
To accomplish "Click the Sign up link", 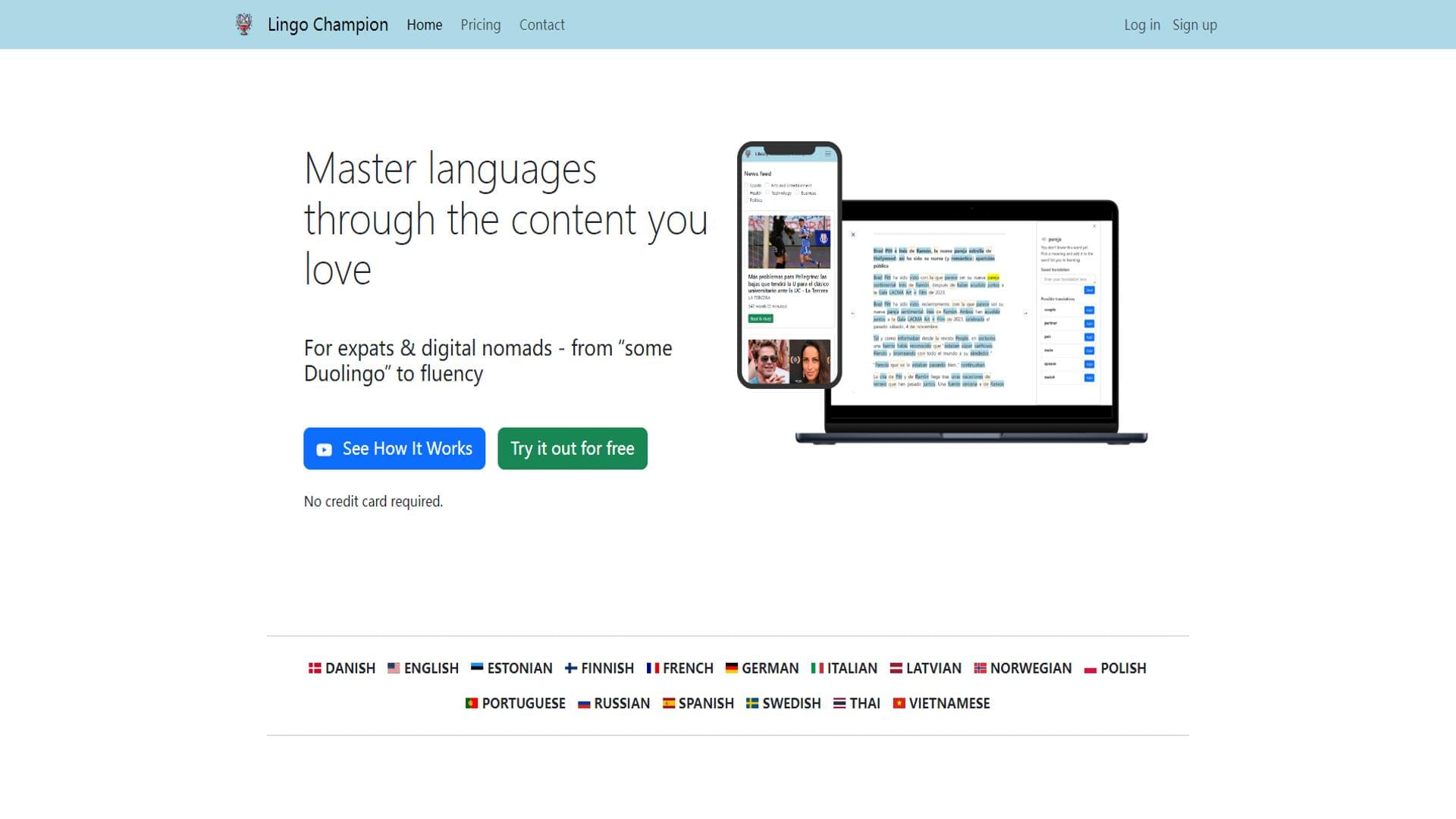I will pos(1194,25).
